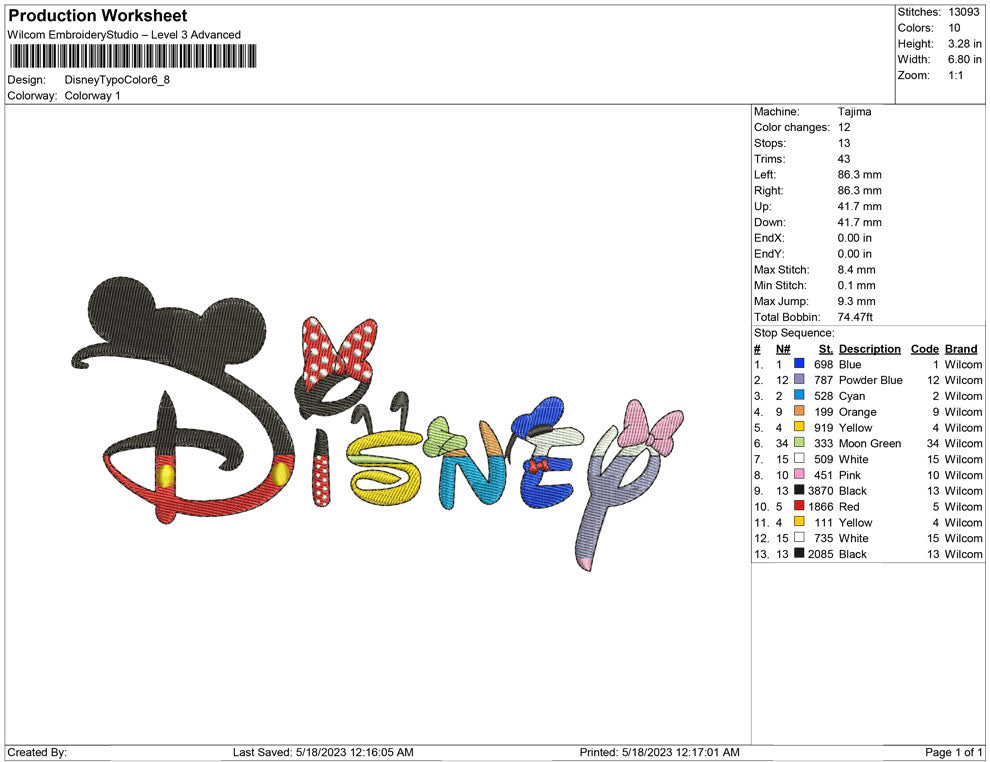Viewport: 990px width, 762px height.
Task: Click the Description column header
Action: 869,348
